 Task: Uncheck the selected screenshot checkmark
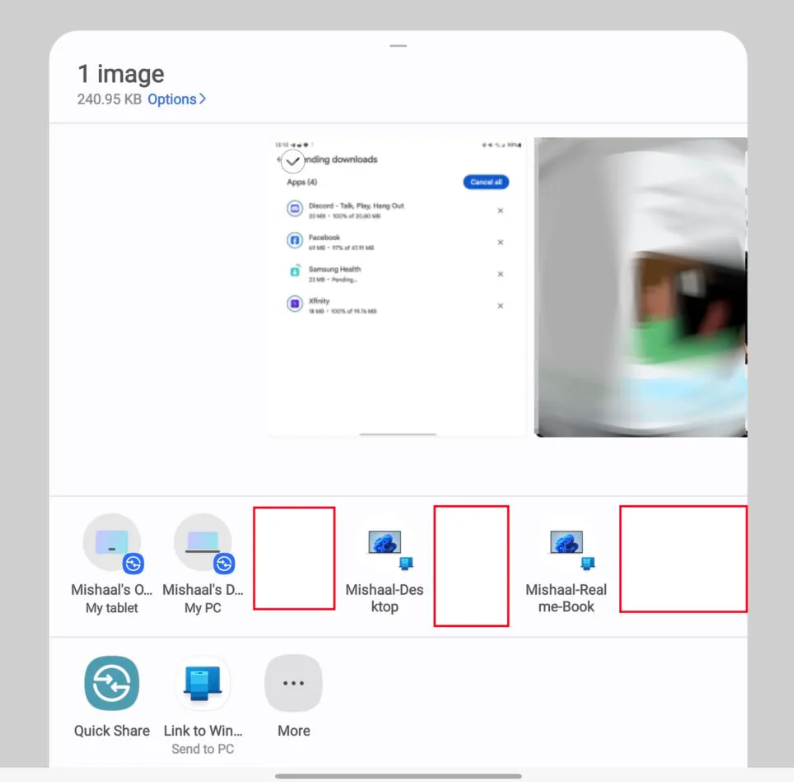[293, 162]
